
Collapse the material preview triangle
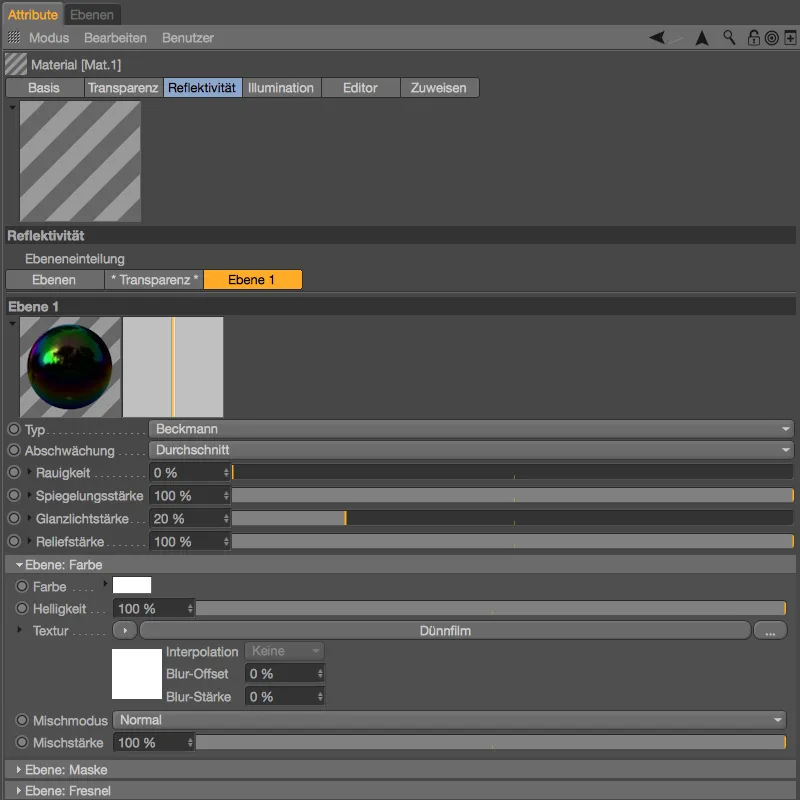[x=12, y=107]
